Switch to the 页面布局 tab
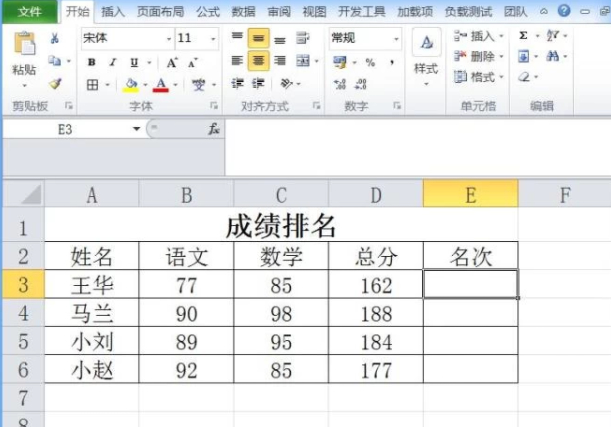This screenshot has height=427, width=611. coord(161,12)
